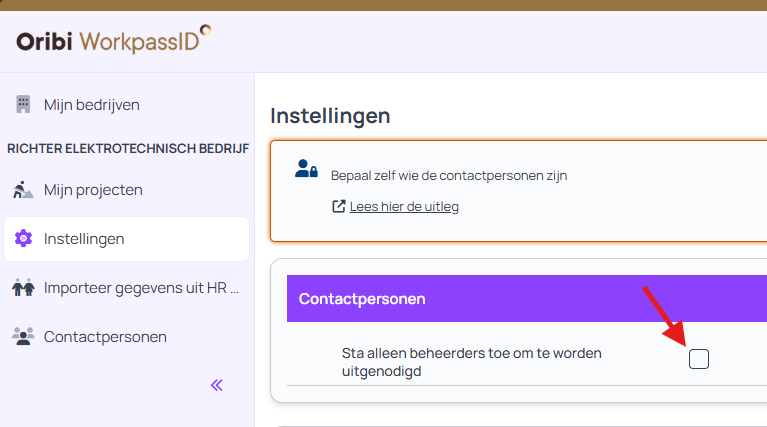
Task: Click the worker icon beside Mijn projecten
Action: (23, 189)
